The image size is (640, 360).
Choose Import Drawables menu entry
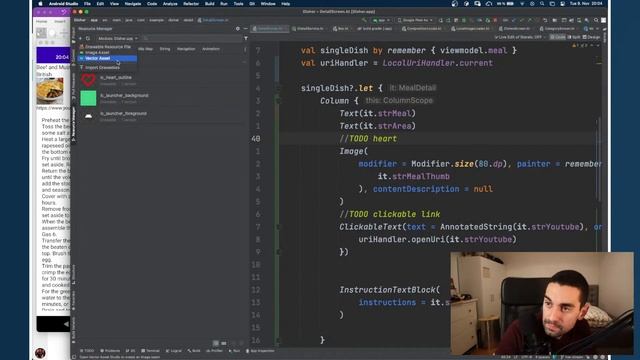point(107,67)
